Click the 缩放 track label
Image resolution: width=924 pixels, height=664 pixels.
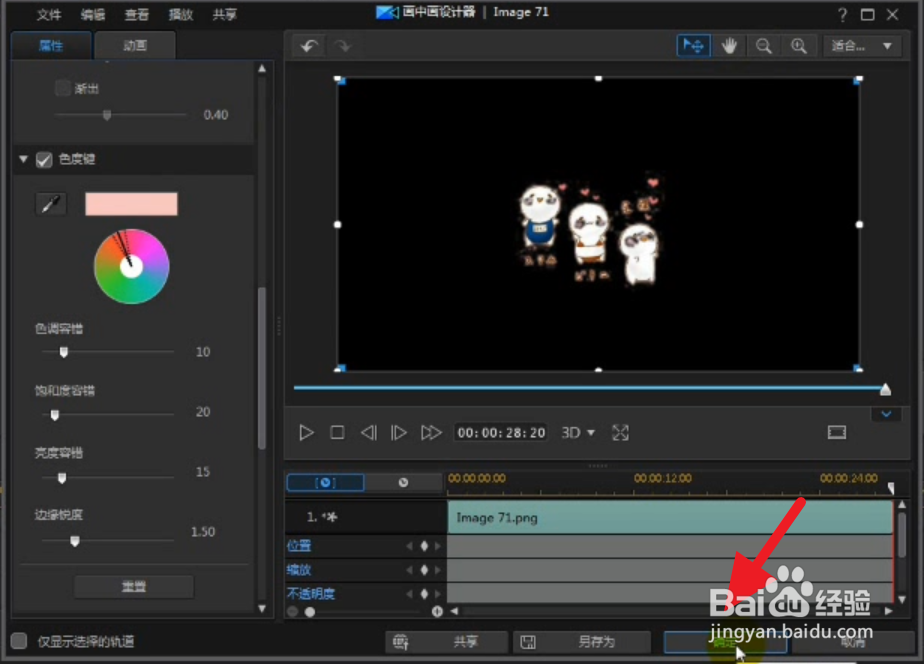pos(299,570)
